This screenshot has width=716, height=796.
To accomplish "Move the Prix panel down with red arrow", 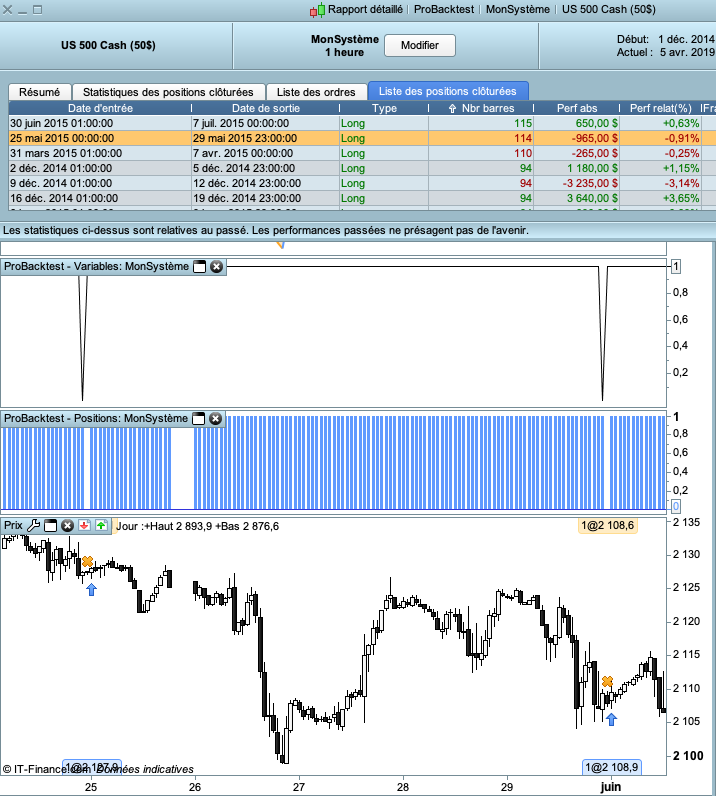I will 84,525.
